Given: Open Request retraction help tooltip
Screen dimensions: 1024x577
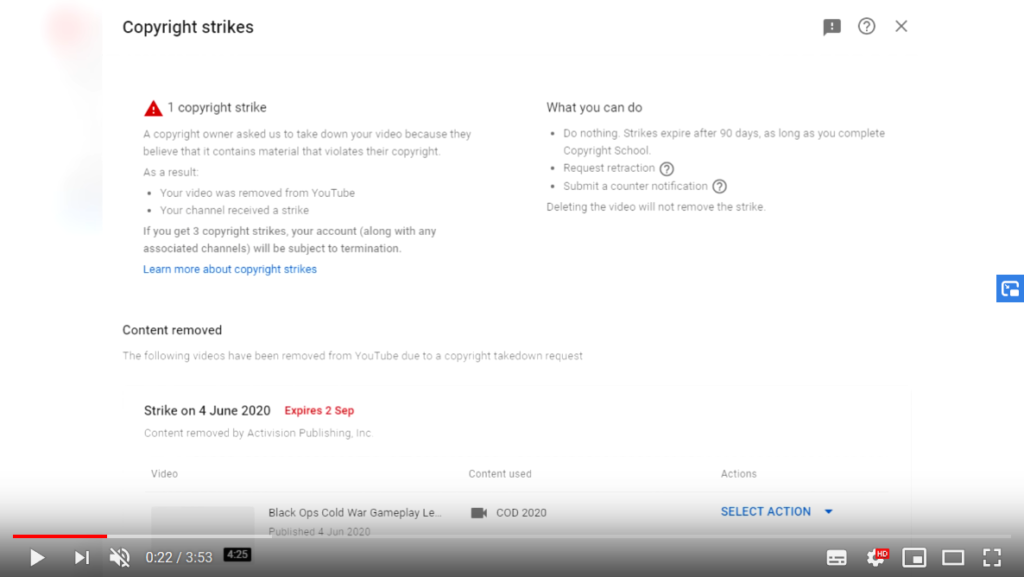Looking at the screenshot, I should pos(666,169).
